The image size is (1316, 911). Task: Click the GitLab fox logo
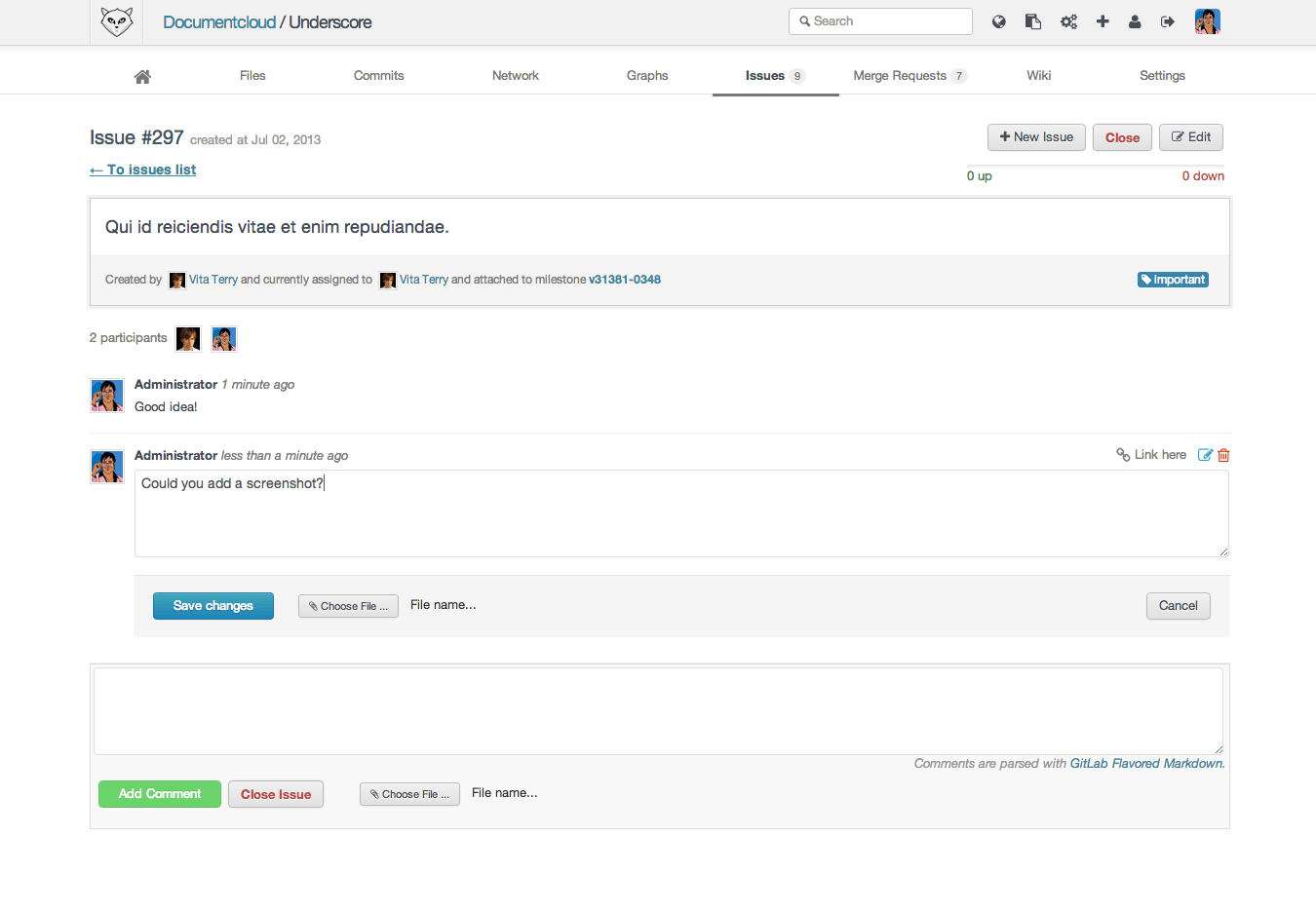tap(117, 21)
